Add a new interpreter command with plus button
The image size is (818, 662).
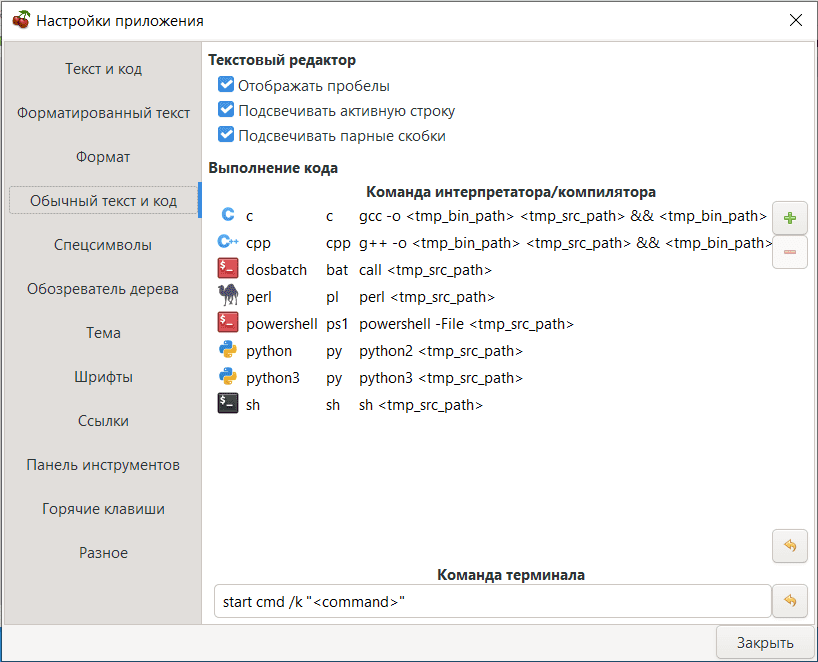pyautogui.click(x=790, y=217)
